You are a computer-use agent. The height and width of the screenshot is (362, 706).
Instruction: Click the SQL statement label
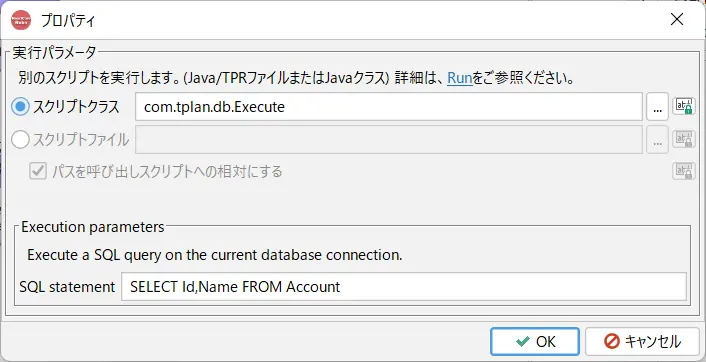67,287
